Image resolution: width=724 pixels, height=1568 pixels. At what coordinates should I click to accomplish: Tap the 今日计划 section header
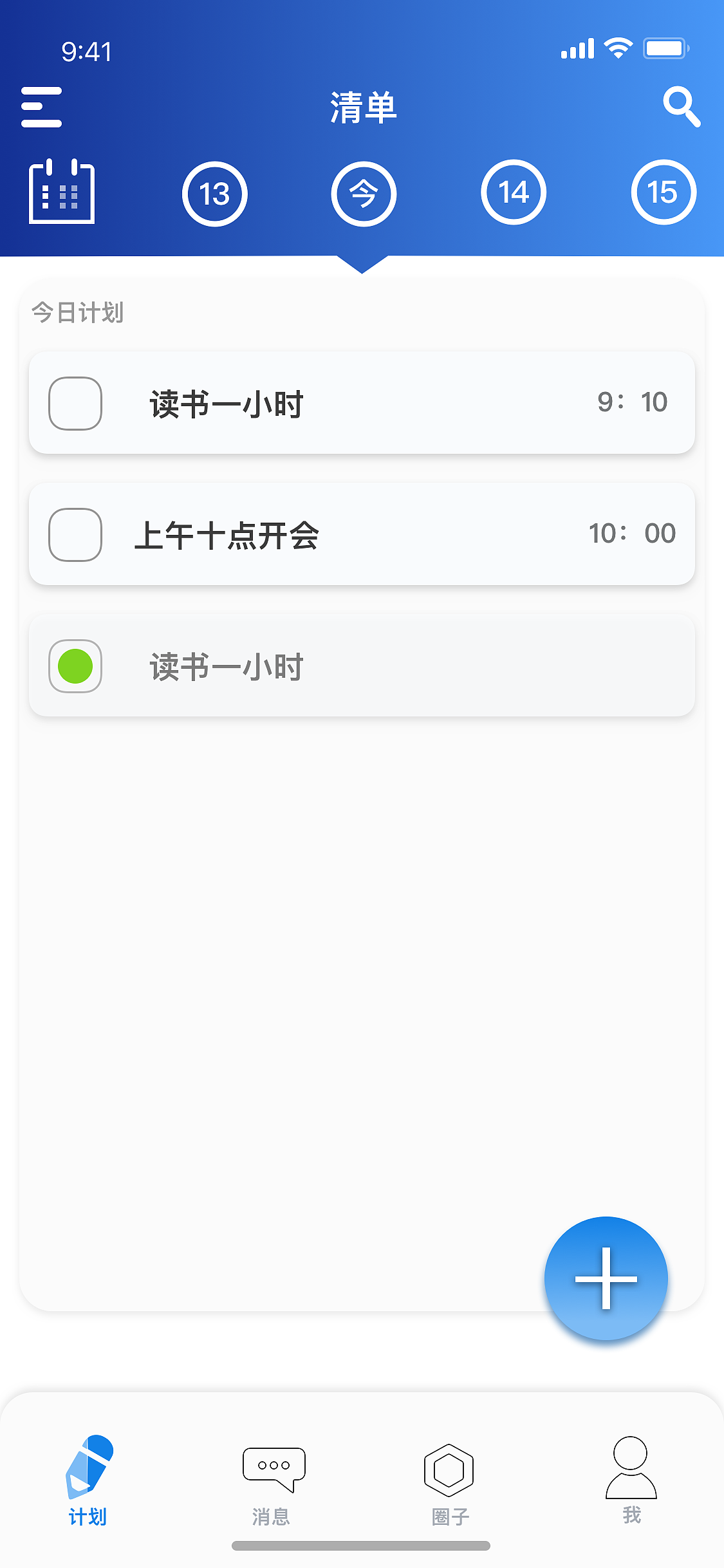(x=77, y=313)
